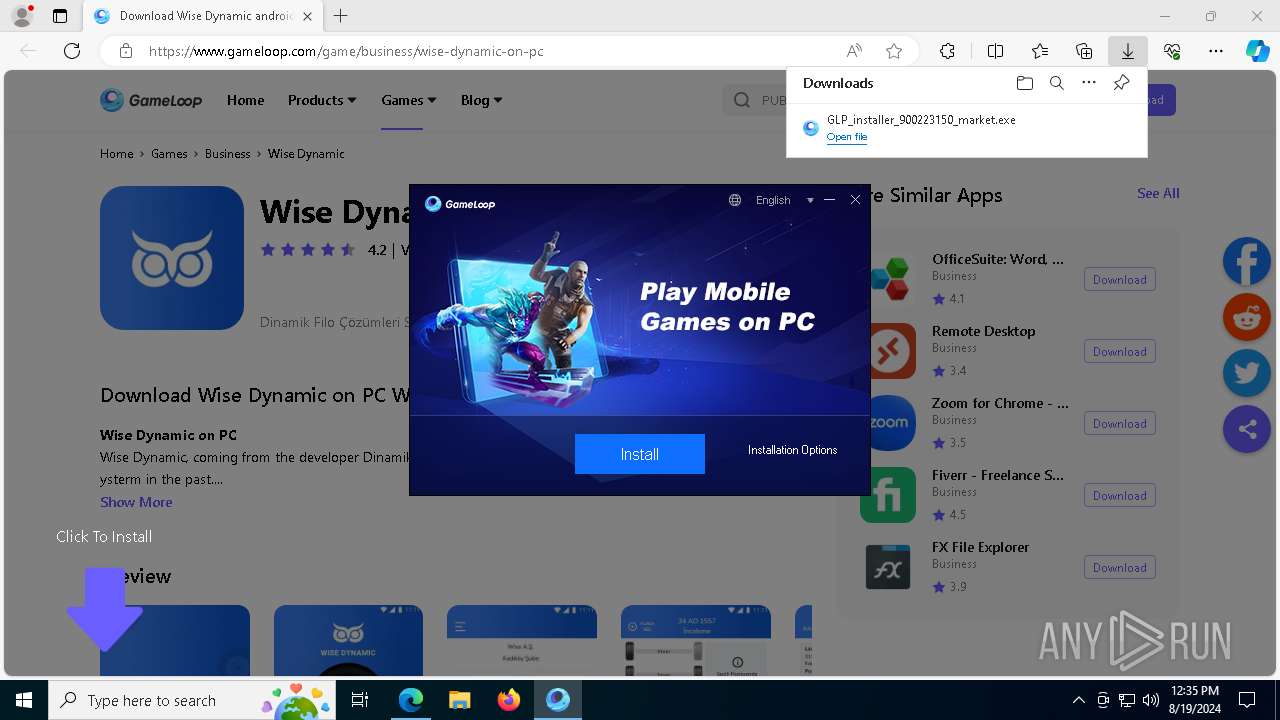This screenshot has width=1280, height=720.
Task: Open Installation Options in GameLoop installer
Action: 792,450
